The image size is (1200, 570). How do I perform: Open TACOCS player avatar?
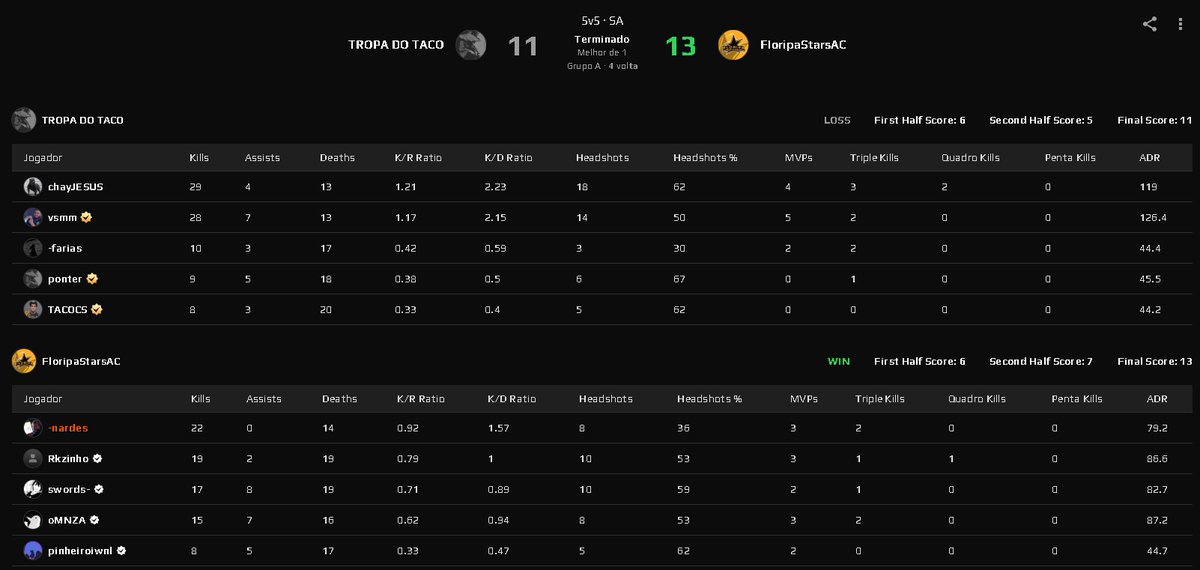(33, 310)
